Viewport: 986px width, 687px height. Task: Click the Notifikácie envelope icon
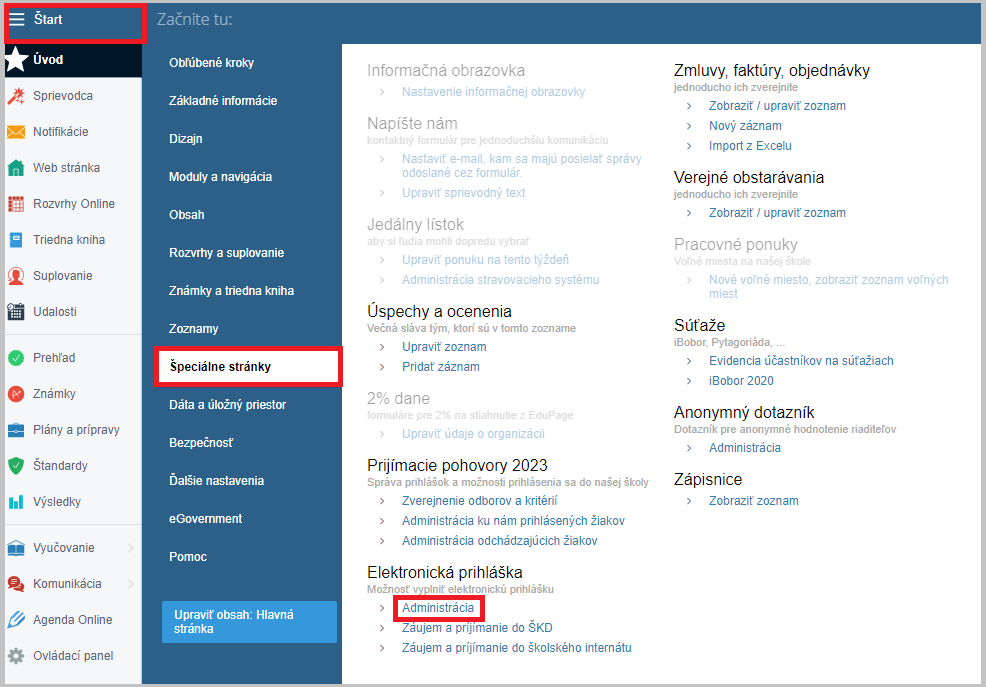pyautogui.click(x=16, y=132)
